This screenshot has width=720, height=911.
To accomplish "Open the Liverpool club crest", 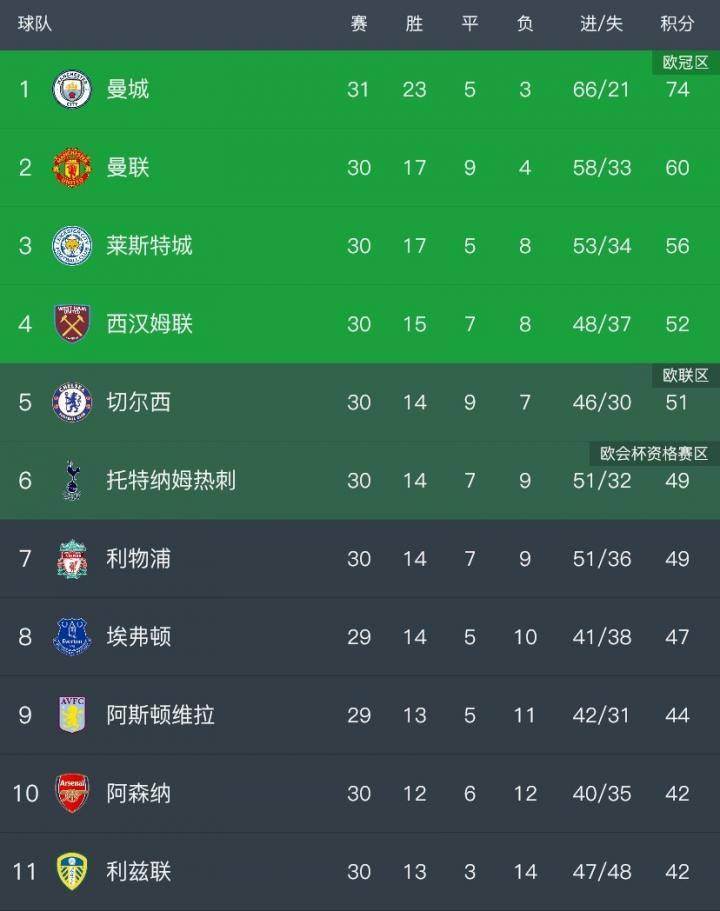I will (72, 559).
